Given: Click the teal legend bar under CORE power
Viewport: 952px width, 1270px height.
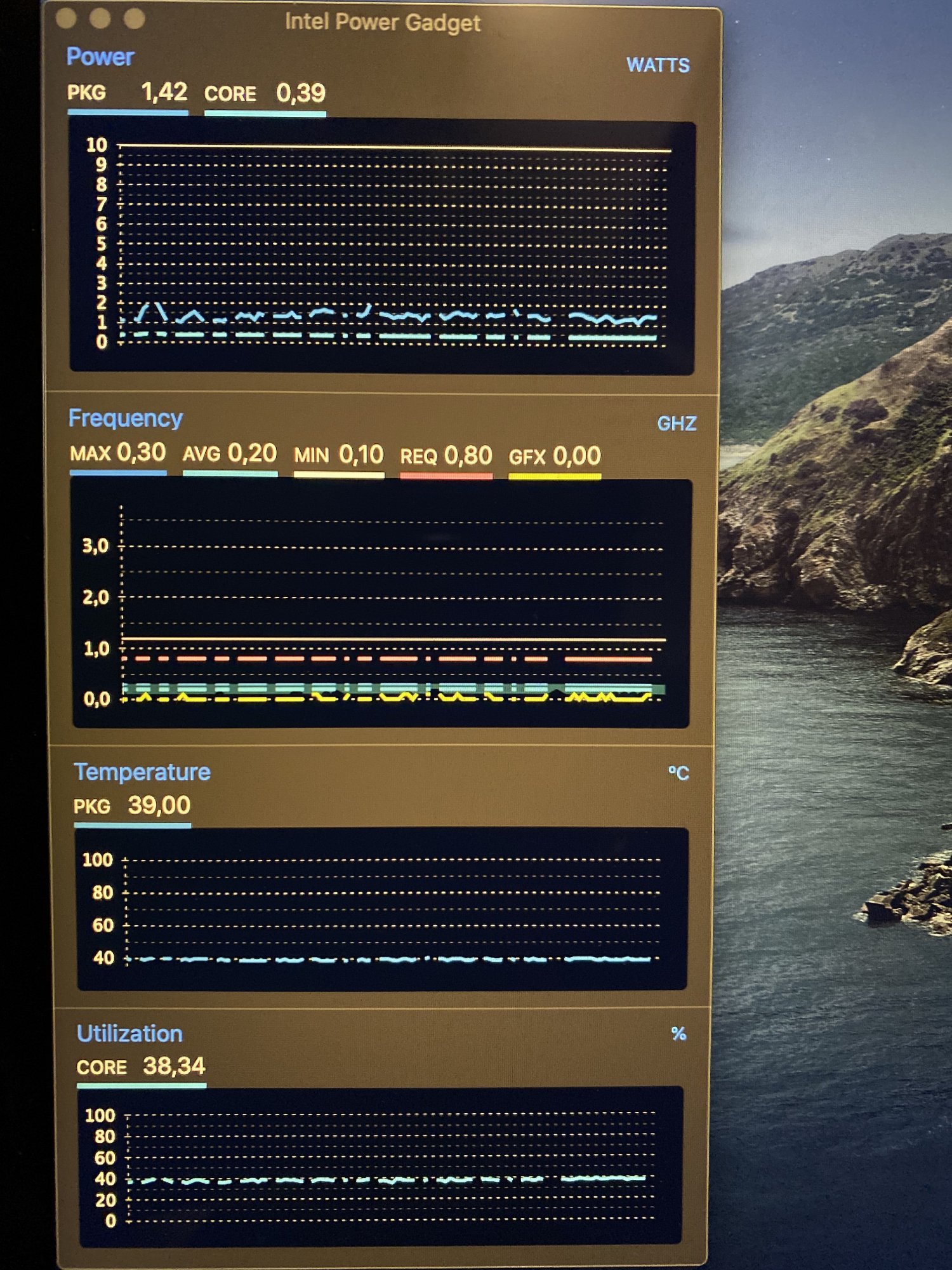Looking at the screenshot, I should point(265,114).
